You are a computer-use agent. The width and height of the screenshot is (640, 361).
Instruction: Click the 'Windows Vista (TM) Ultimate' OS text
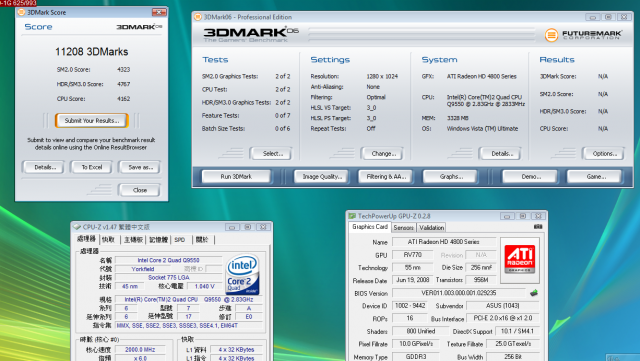[482, 129]
